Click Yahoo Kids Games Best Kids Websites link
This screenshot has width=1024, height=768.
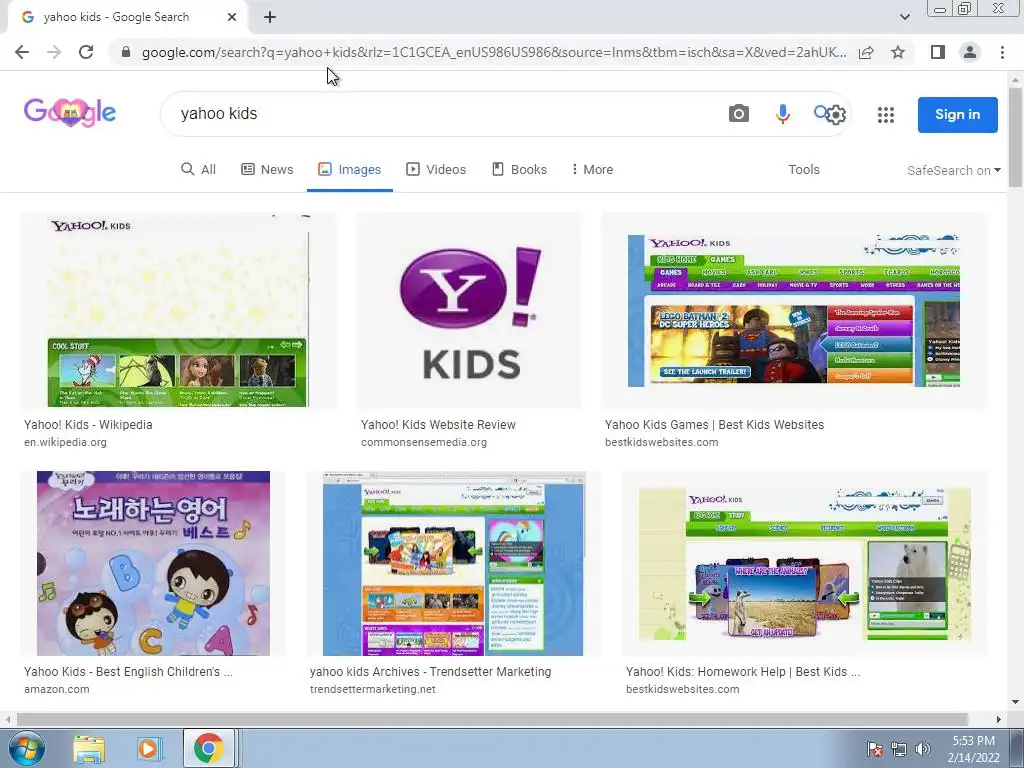(714, 424)
